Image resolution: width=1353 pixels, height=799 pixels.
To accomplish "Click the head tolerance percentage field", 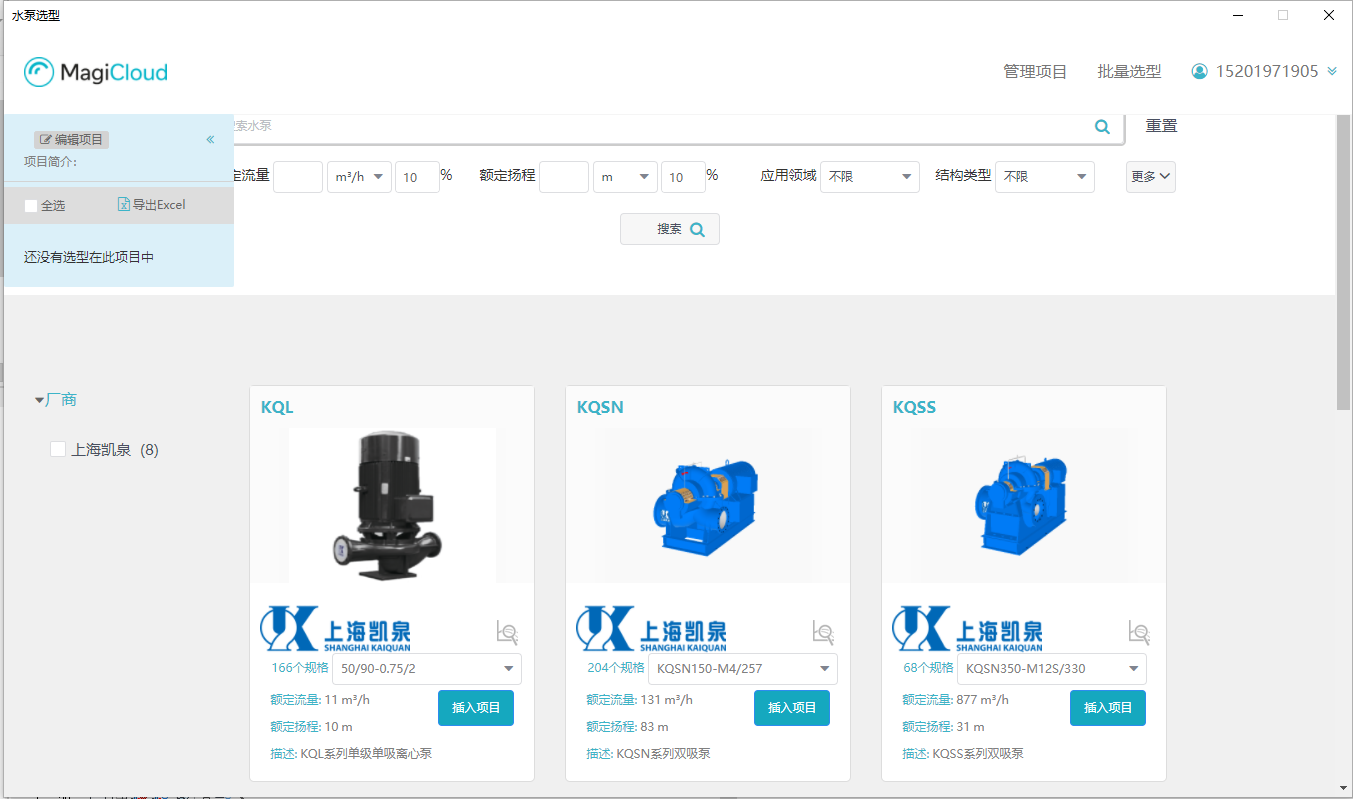I will (x=683, y=177).
